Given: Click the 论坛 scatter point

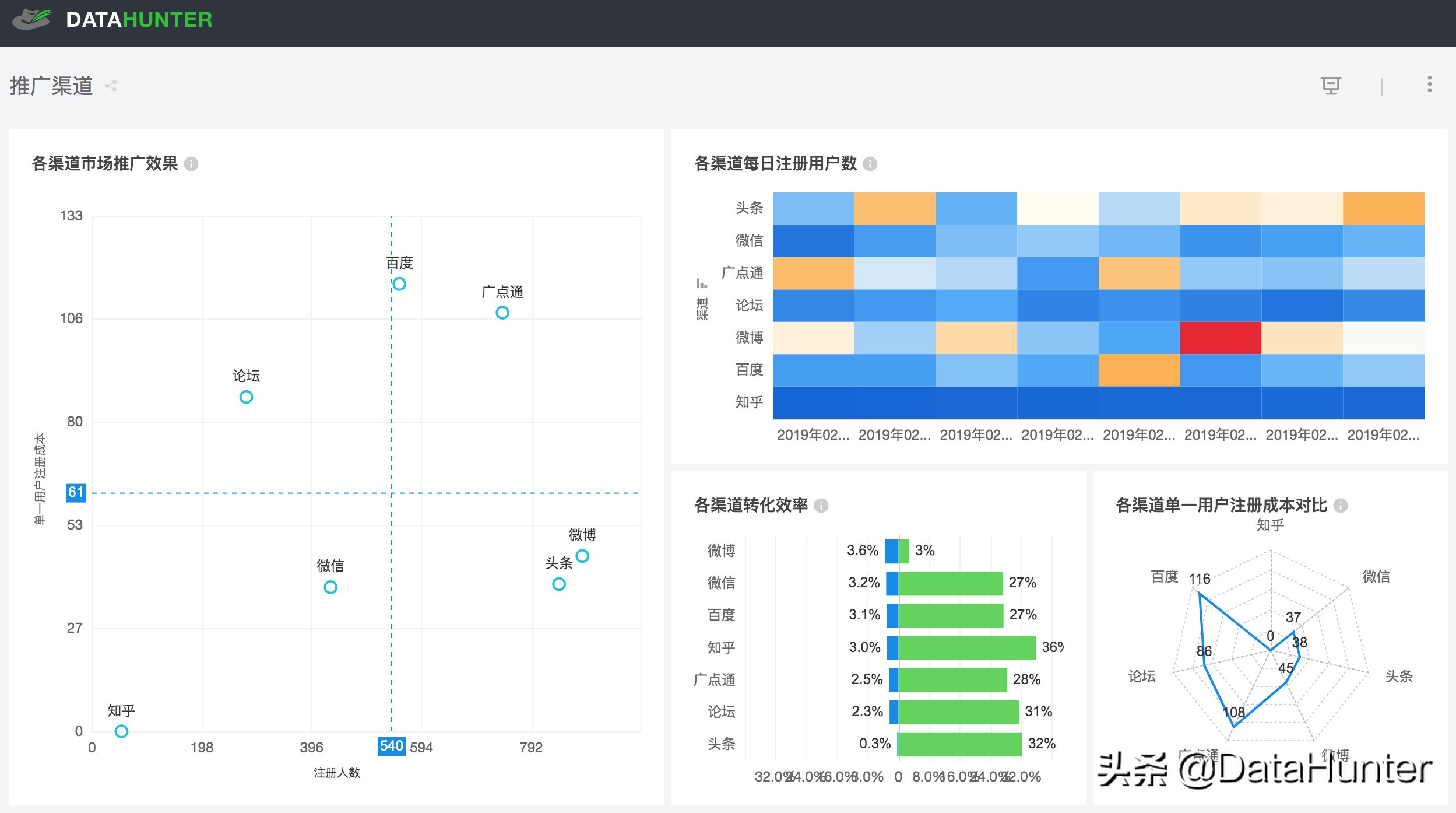Looking at the screenshot, I should pyautogui.click(x=246, y=397).
